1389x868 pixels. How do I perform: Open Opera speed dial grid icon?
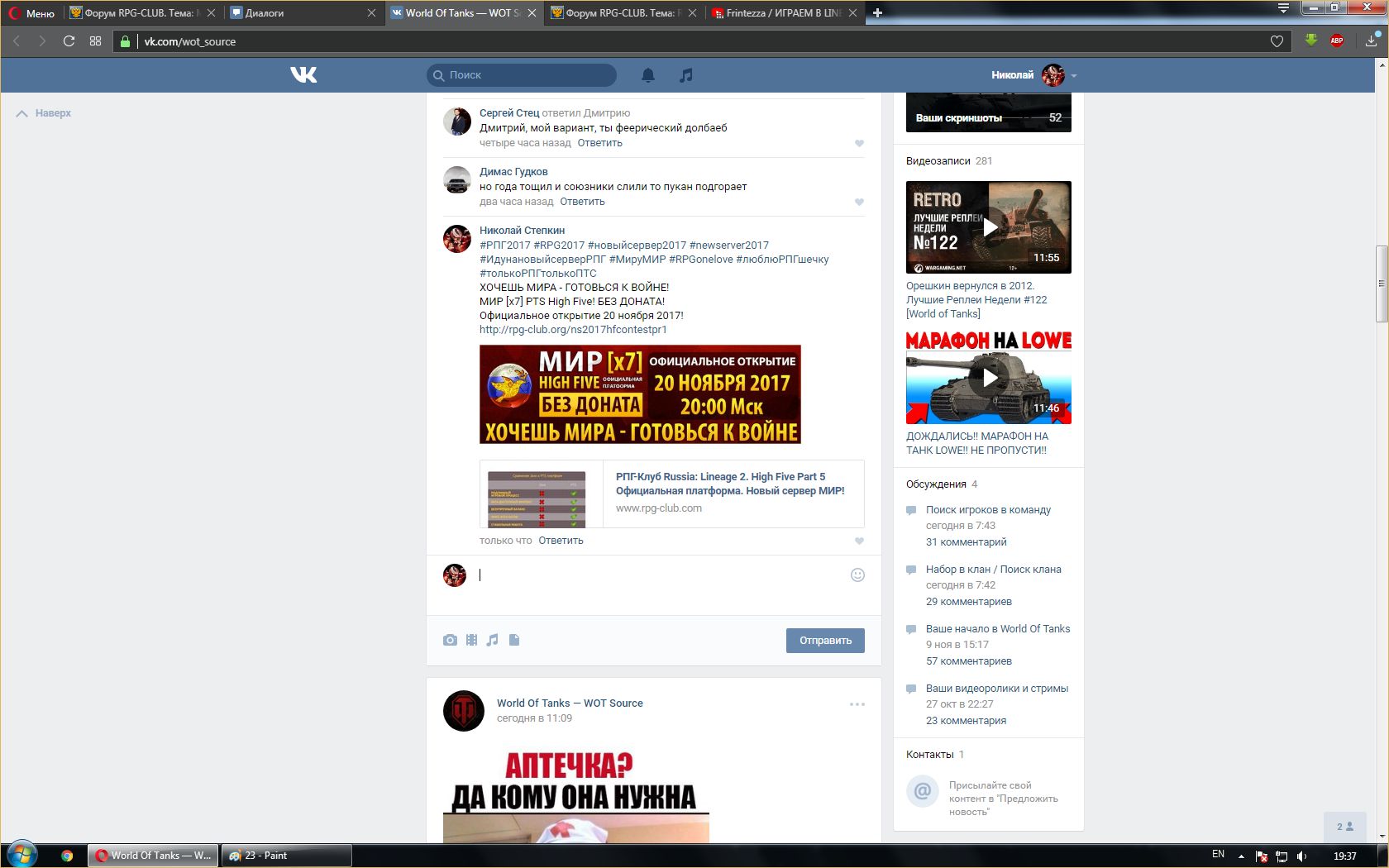tap(95, 41)
